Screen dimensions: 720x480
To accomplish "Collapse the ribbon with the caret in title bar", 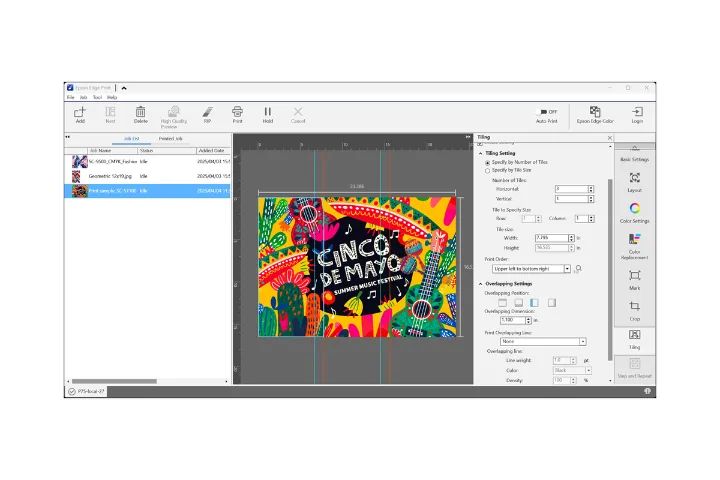I will tap(124, 88).
